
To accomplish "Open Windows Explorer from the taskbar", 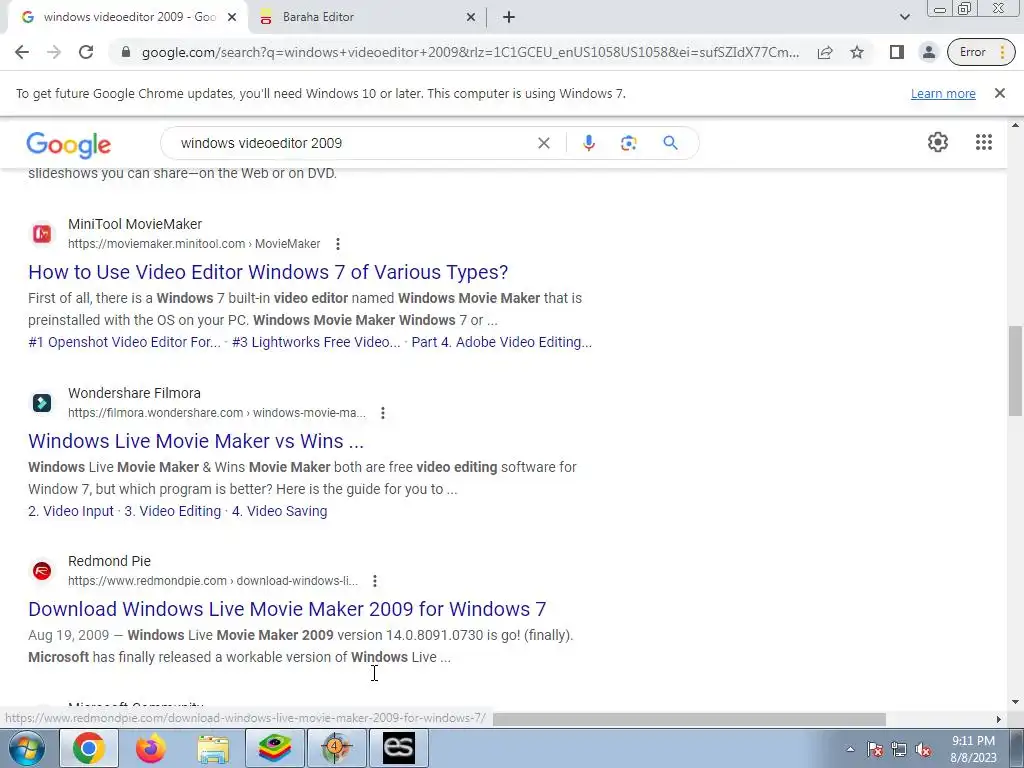I will pos(213,748).
